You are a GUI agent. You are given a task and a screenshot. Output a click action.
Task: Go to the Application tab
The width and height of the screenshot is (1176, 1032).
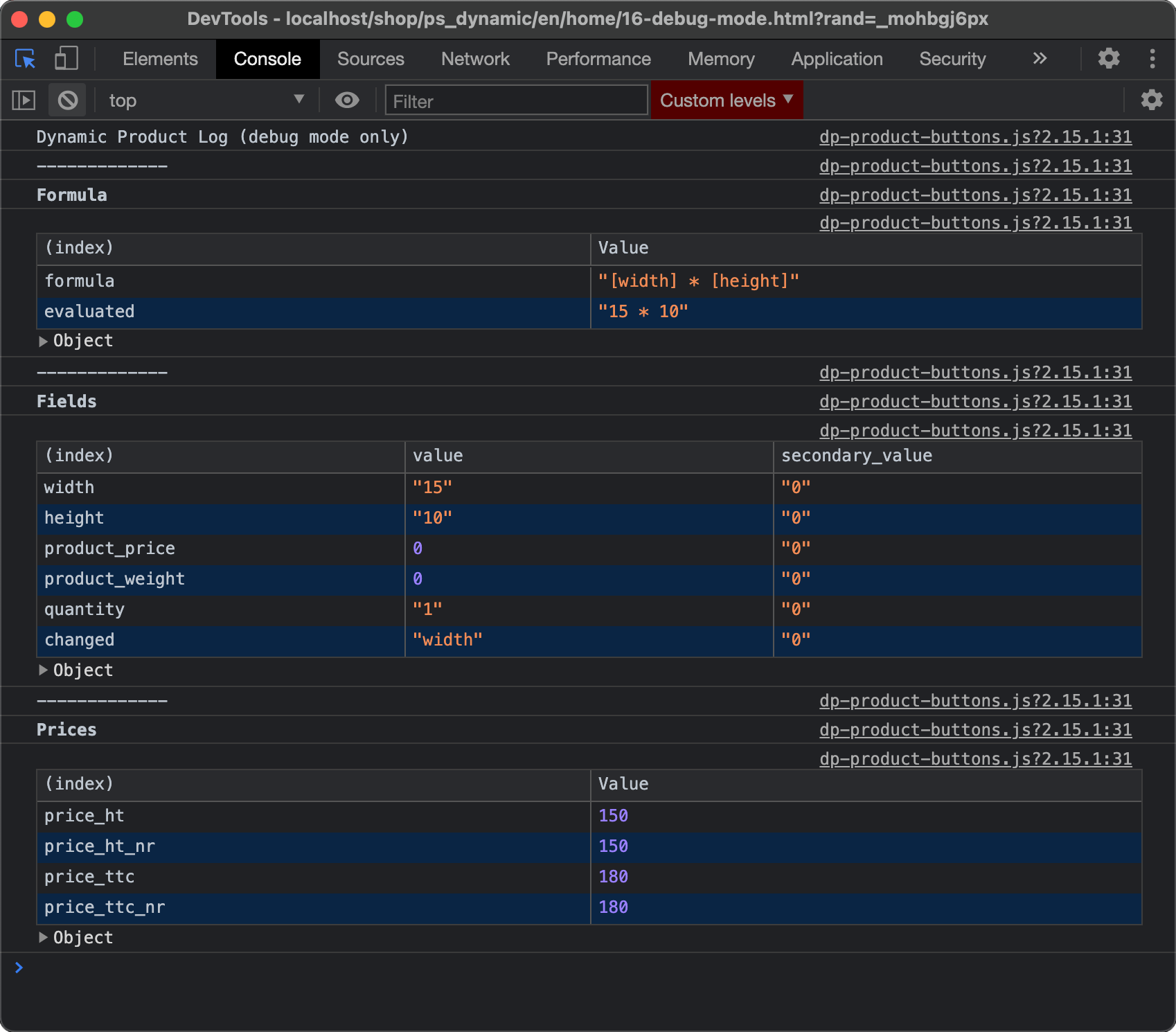837,59
